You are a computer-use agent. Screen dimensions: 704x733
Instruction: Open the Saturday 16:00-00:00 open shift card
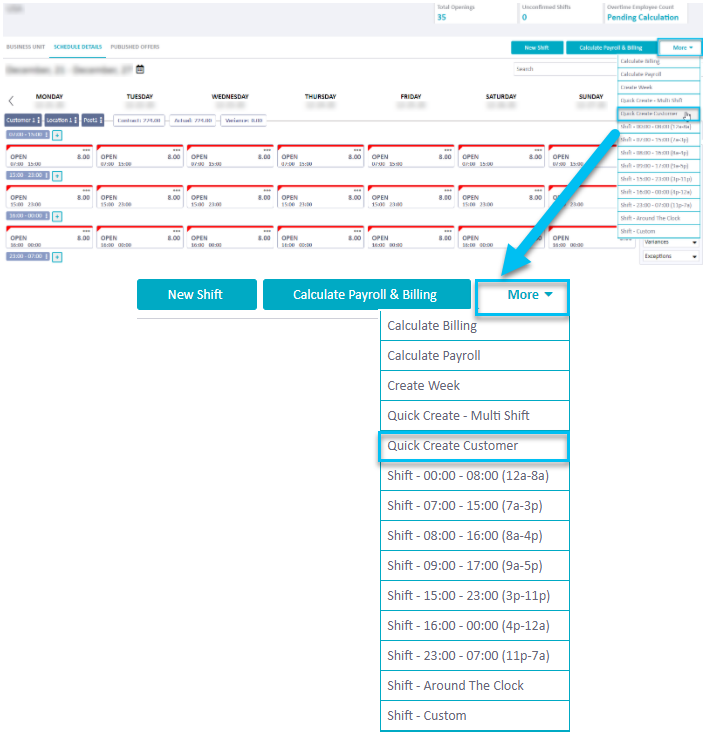pyautogui.click(x=500, y=237)
